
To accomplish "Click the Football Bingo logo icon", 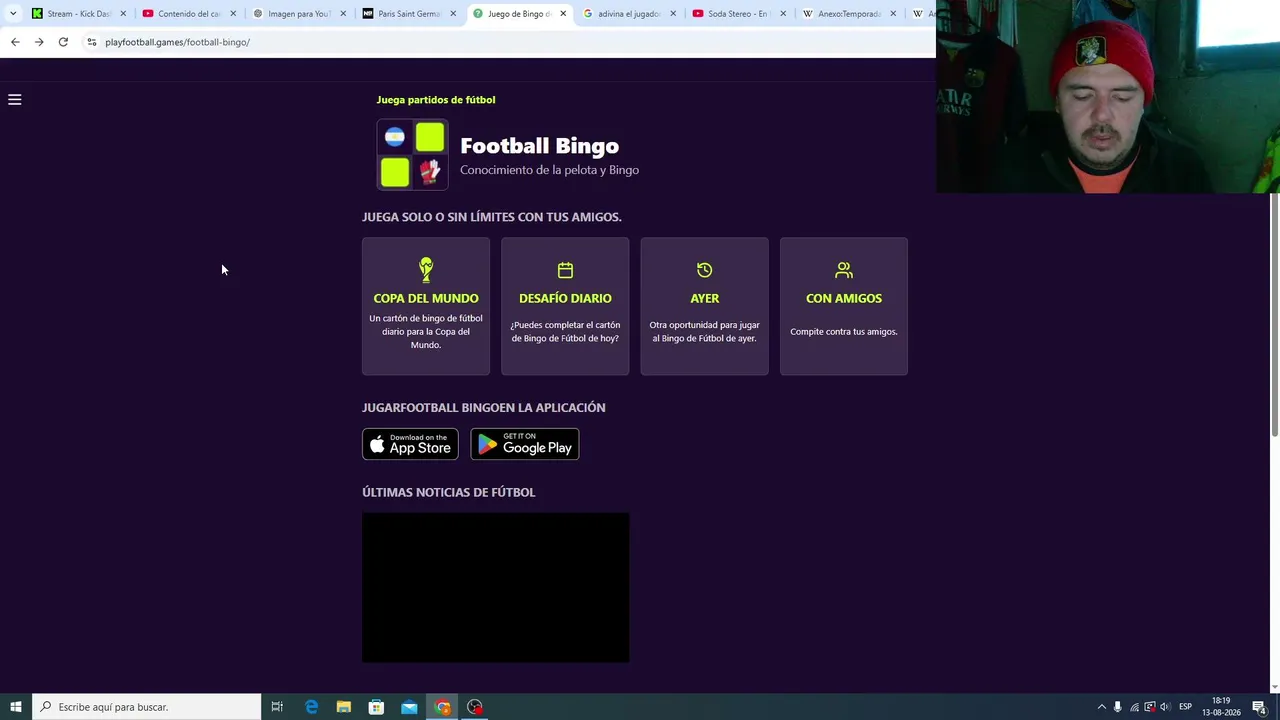I will click(412, 154).
